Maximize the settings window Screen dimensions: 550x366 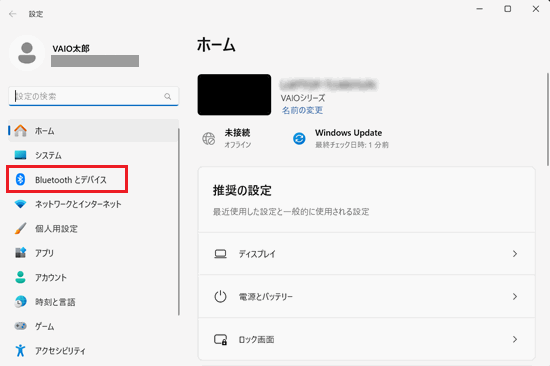pos(508,9)
